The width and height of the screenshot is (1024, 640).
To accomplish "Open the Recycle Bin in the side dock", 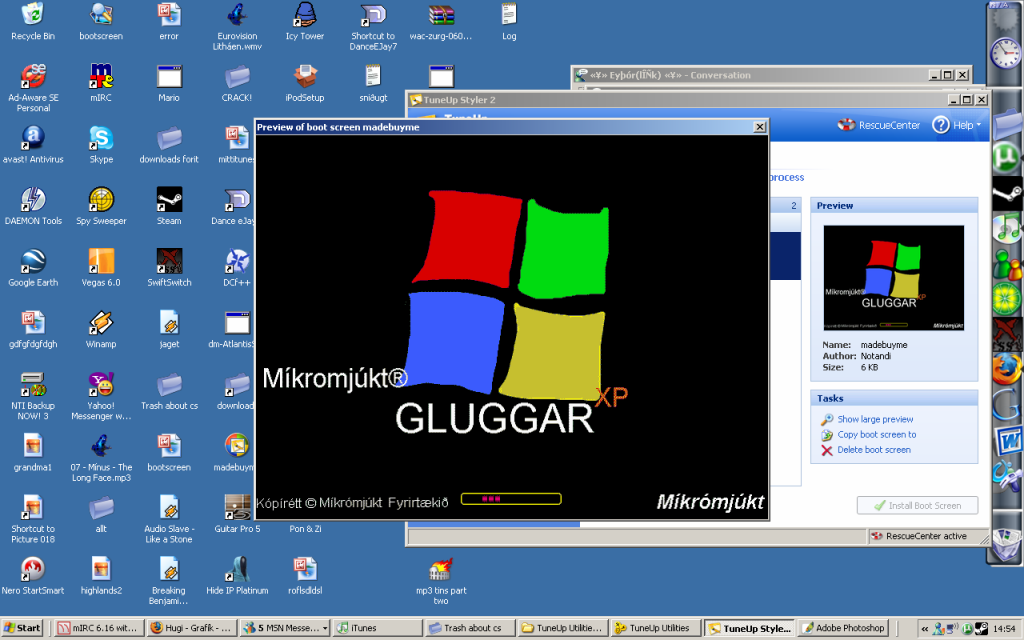I will [x=1006, y=544].
